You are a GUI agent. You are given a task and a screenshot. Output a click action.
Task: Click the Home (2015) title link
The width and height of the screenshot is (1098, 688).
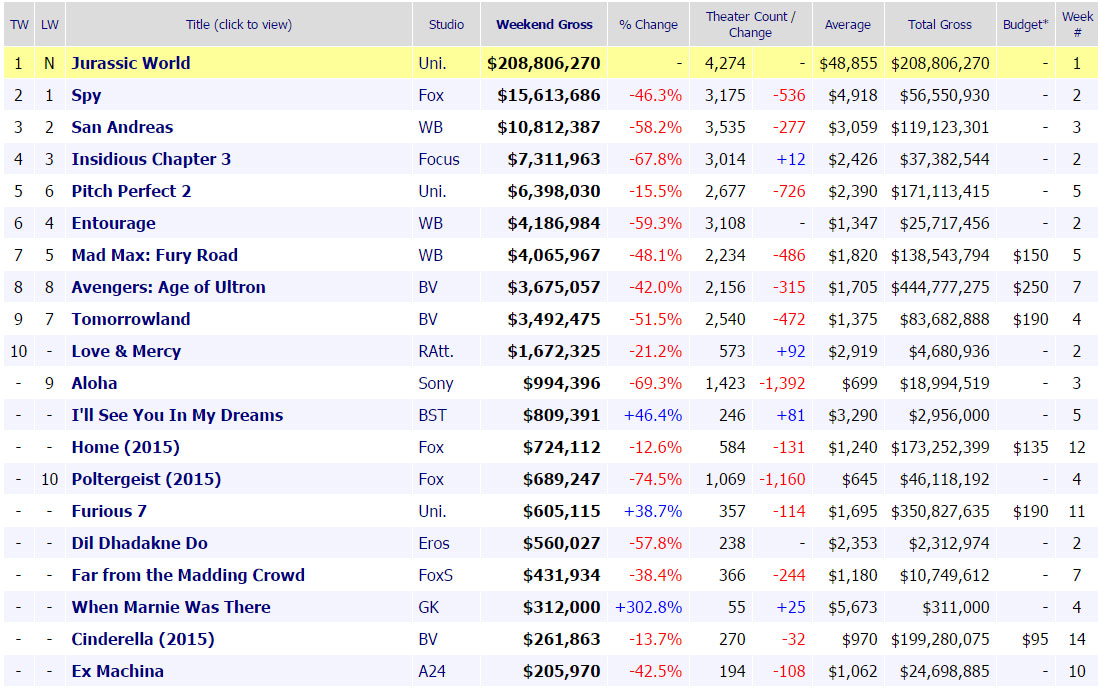[x=125, y=447]
